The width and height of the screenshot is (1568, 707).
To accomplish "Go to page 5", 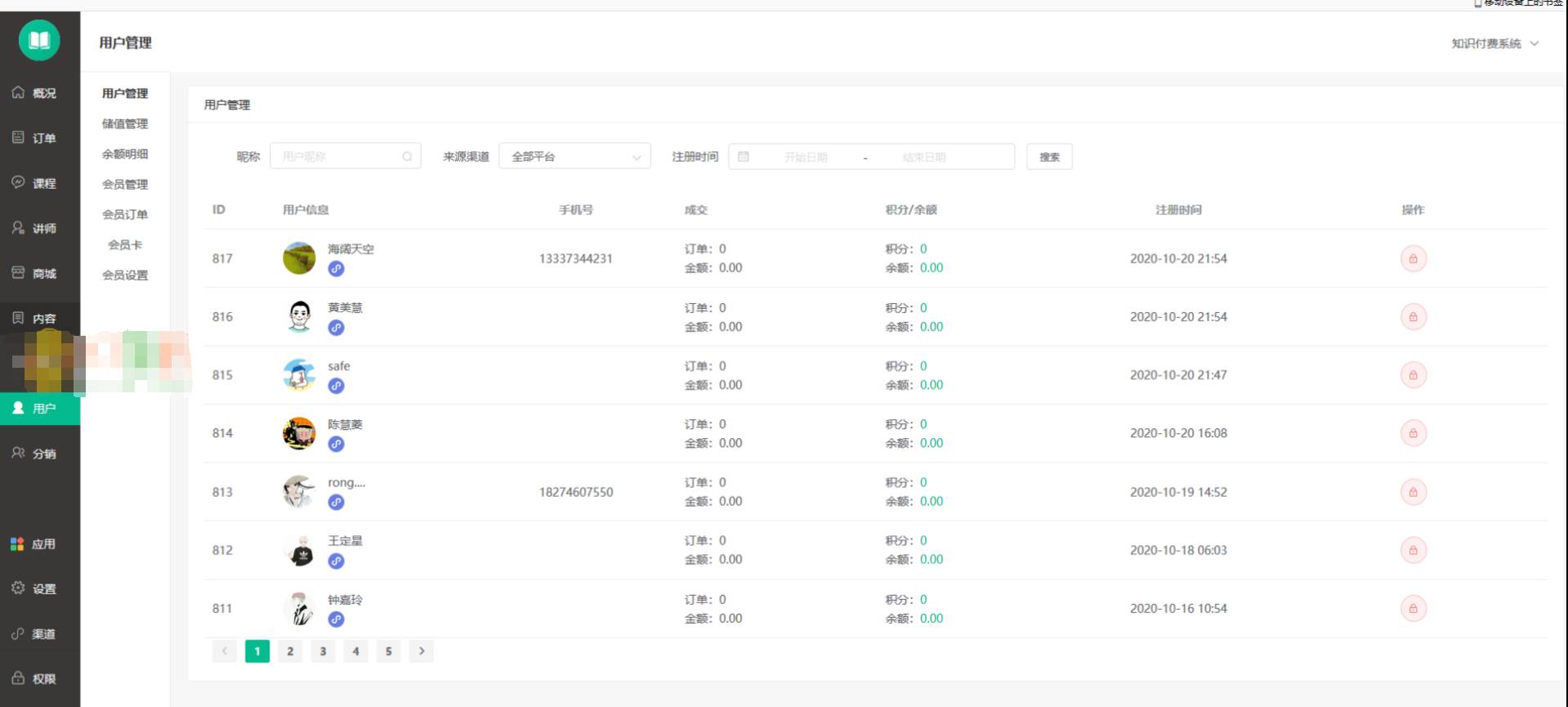I will tap(388, 651).
